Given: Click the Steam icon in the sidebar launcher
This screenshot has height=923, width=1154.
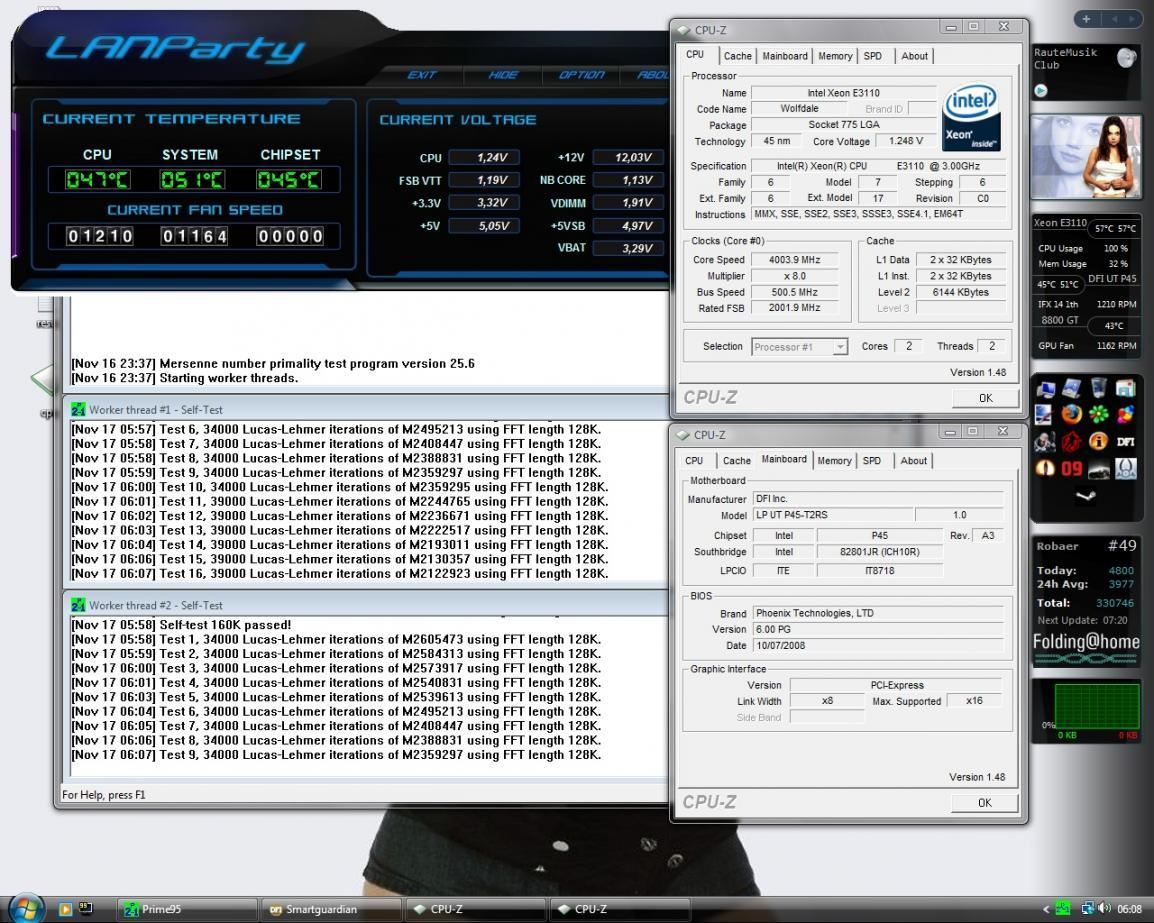Looking at the screenshot, I should coord(1086,496).
